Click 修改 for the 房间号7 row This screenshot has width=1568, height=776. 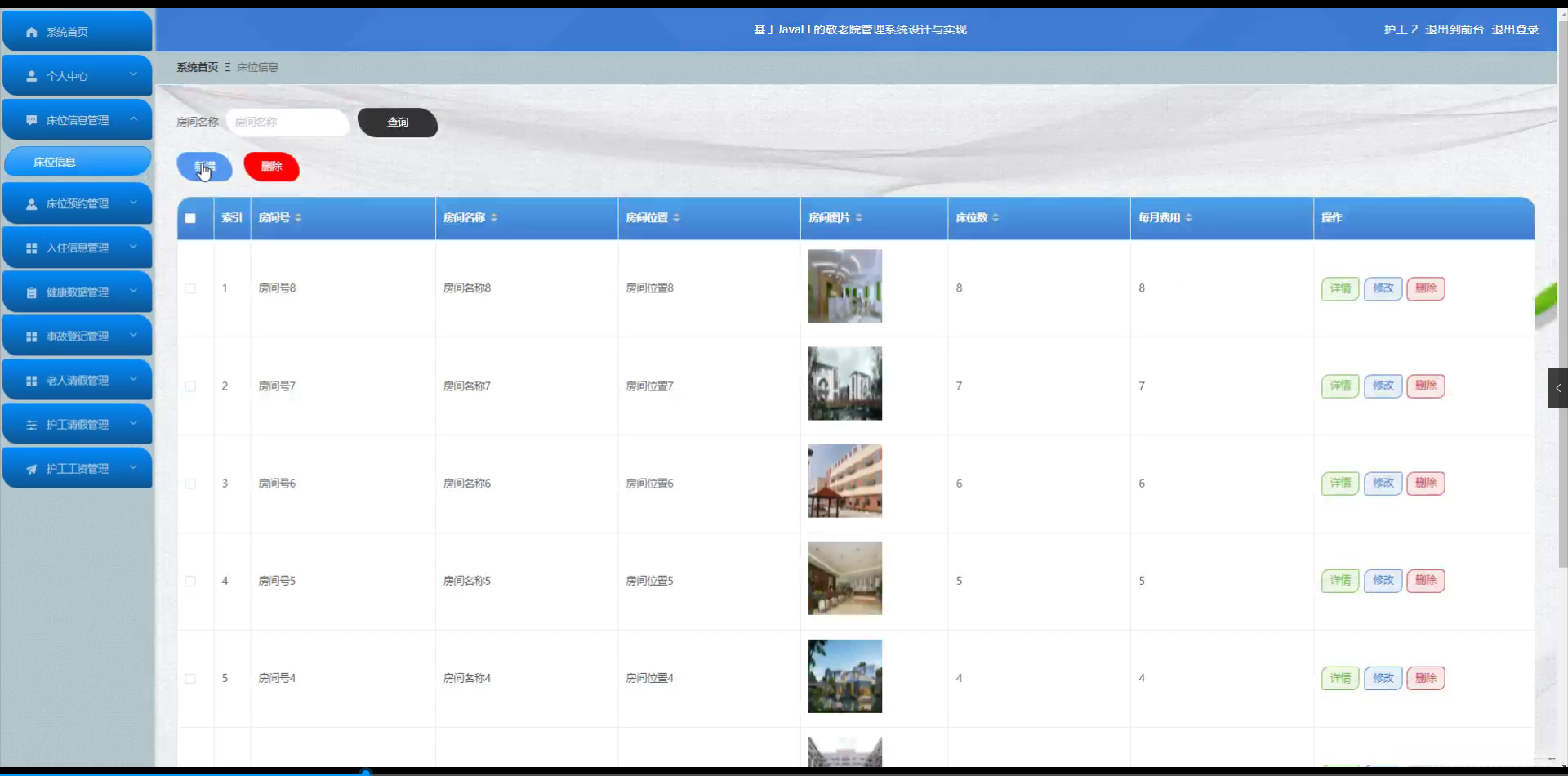coord(1383,386)
